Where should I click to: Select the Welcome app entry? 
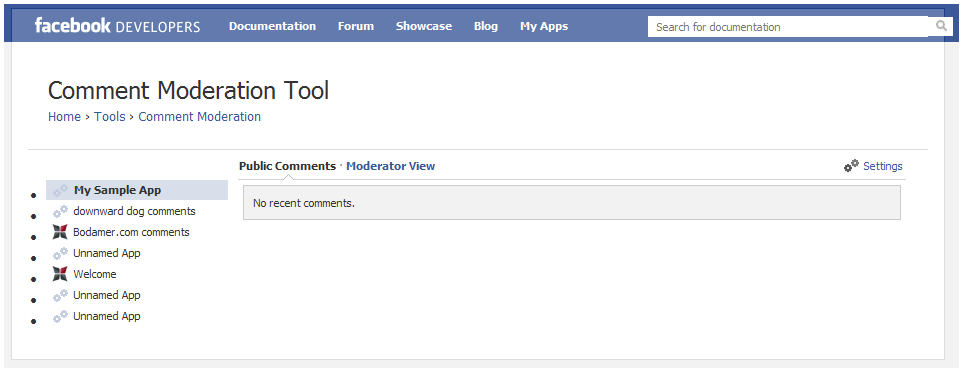pyautogui.click(x=95, y=274)
